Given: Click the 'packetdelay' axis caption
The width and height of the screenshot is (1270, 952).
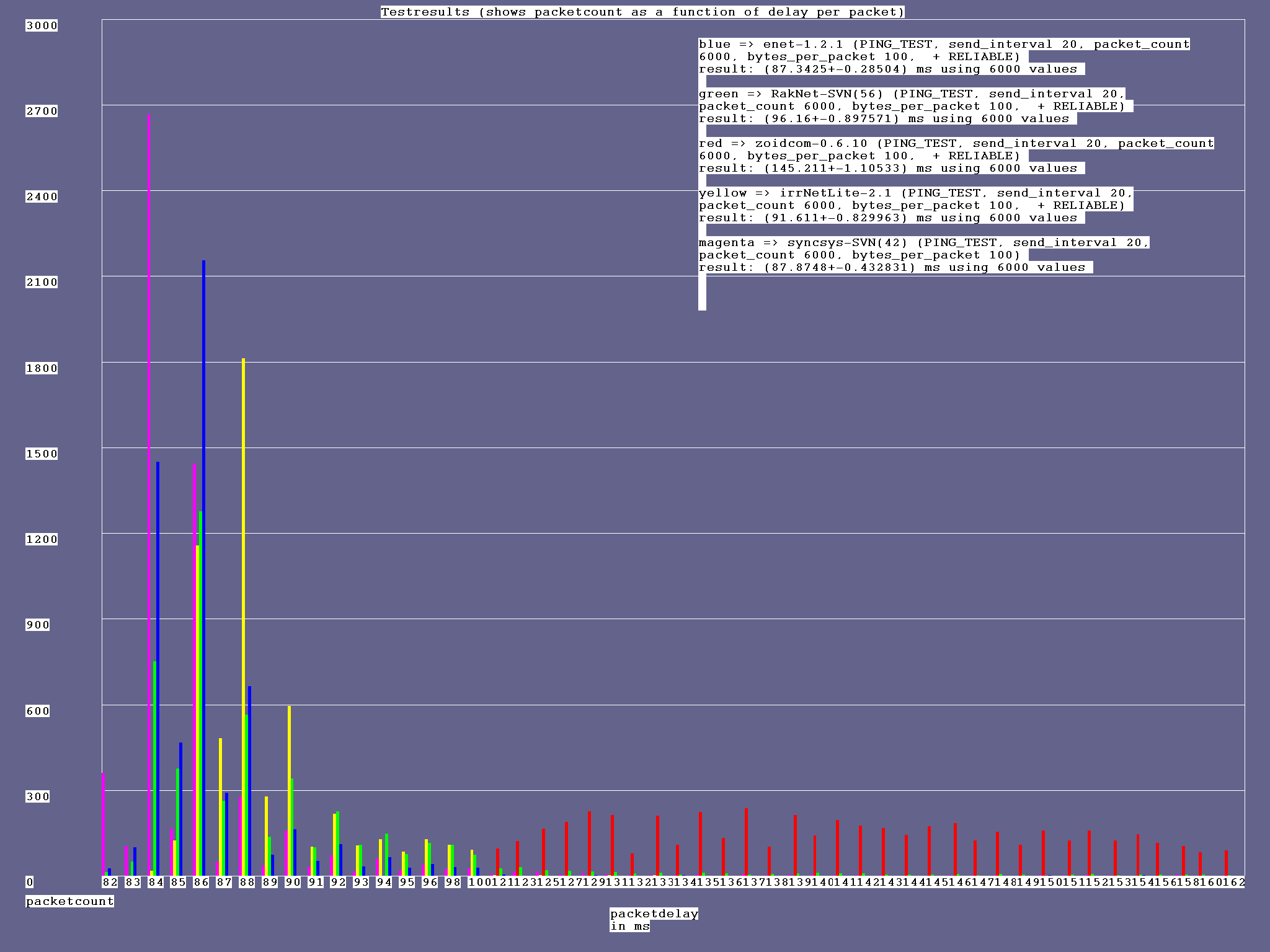Looking at the screenshot, I should [654, 914].
